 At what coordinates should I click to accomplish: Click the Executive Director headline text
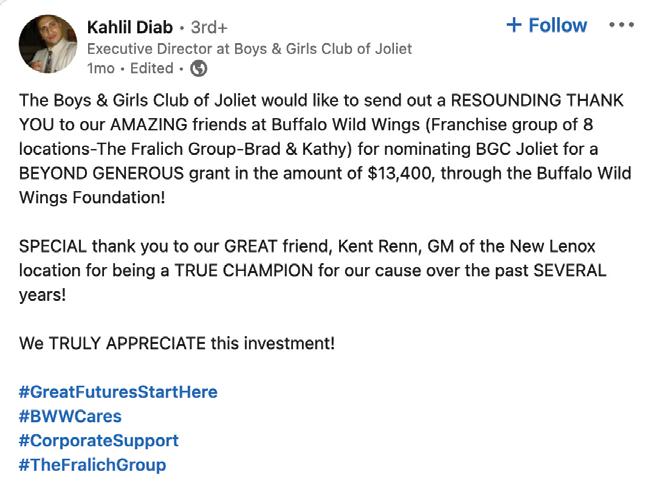tap(249, 49)
